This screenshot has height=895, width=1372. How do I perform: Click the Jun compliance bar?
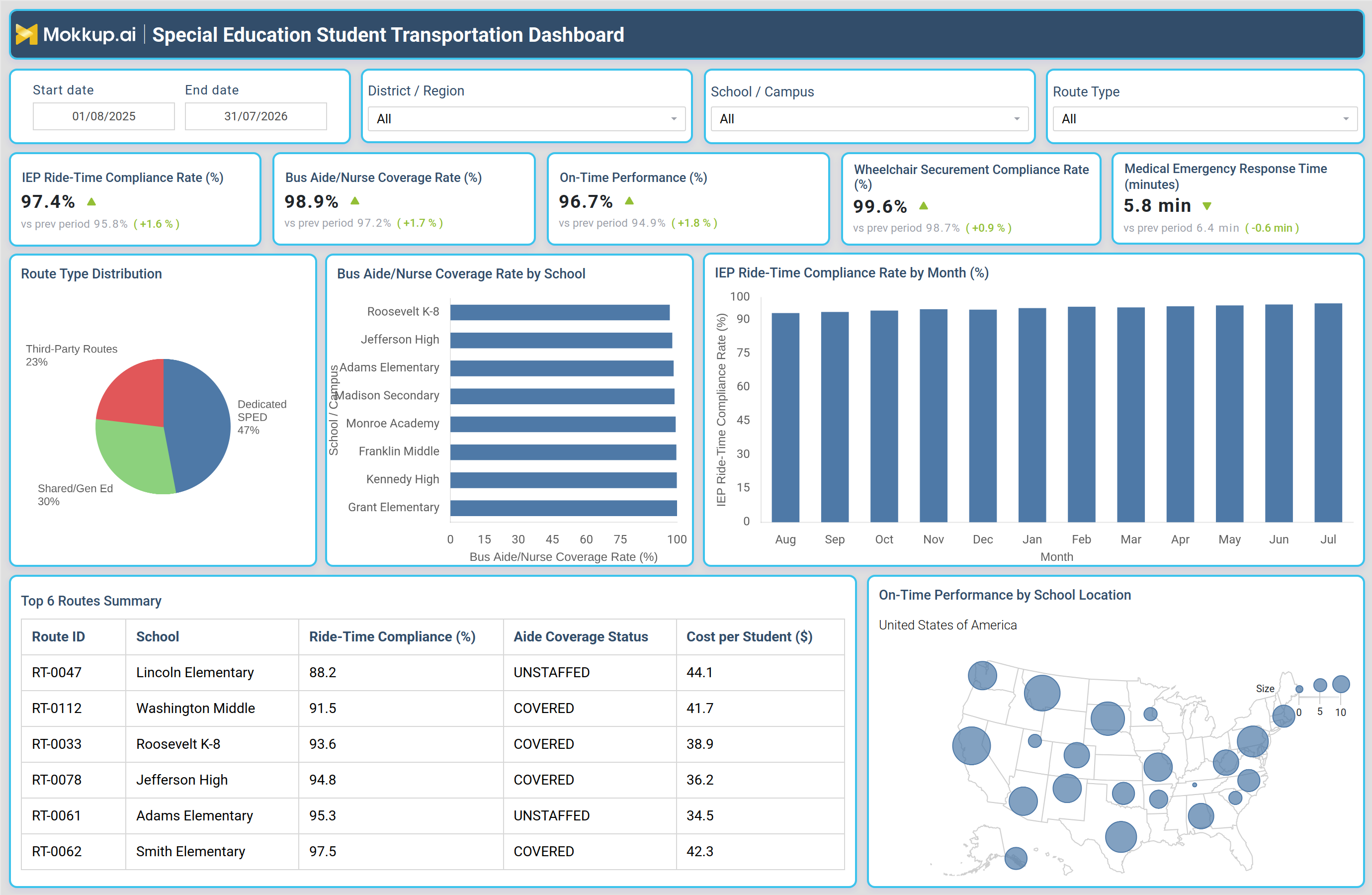pyautogui.click(x=1279, y=413)
